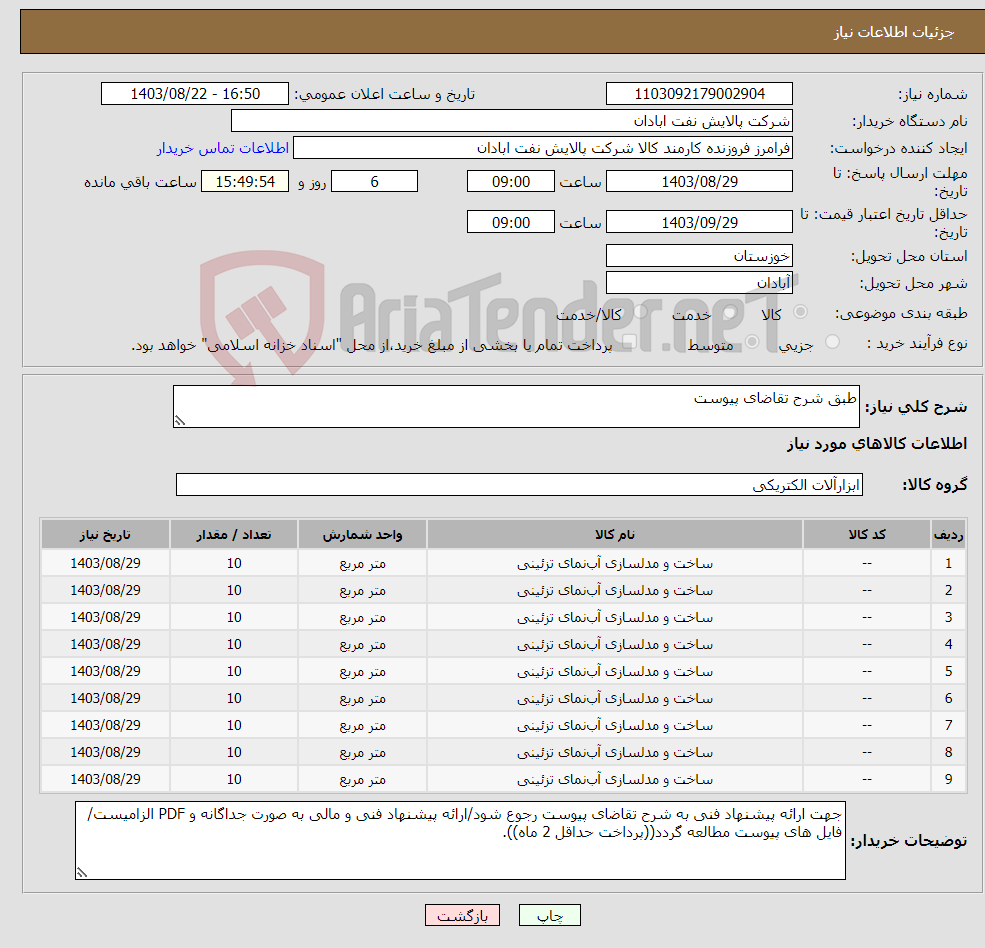Screen dimensions: 985x948
Task: Click the remaining days field showing 6
Action: pos(374,182)
